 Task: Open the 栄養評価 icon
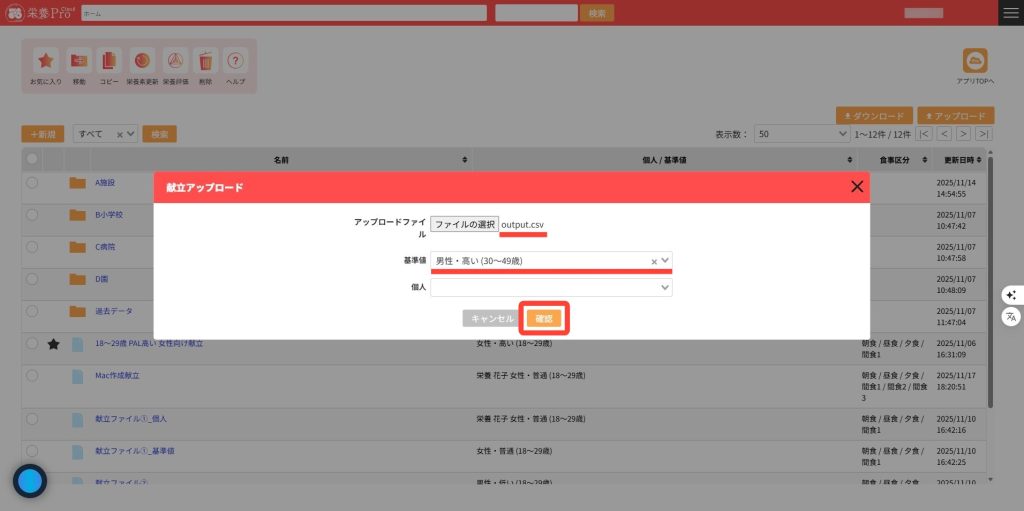[175, 61]
